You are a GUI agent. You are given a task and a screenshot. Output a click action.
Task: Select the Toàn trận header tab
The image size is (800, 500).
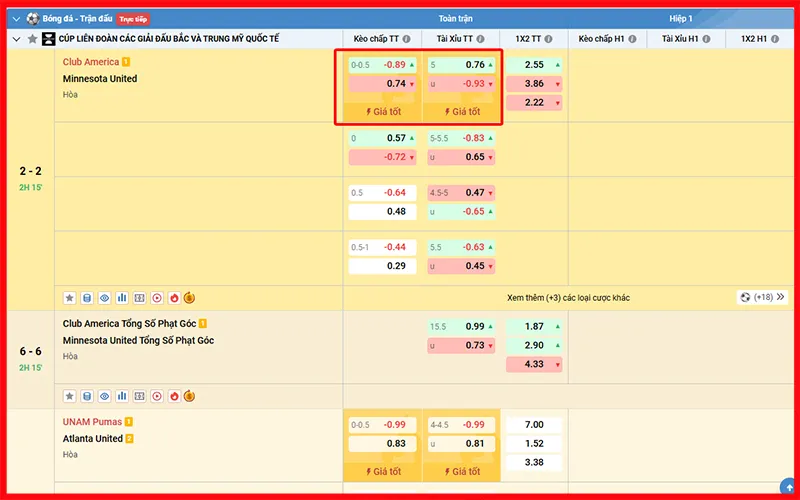pyautogui.click(x=455, y=19)
